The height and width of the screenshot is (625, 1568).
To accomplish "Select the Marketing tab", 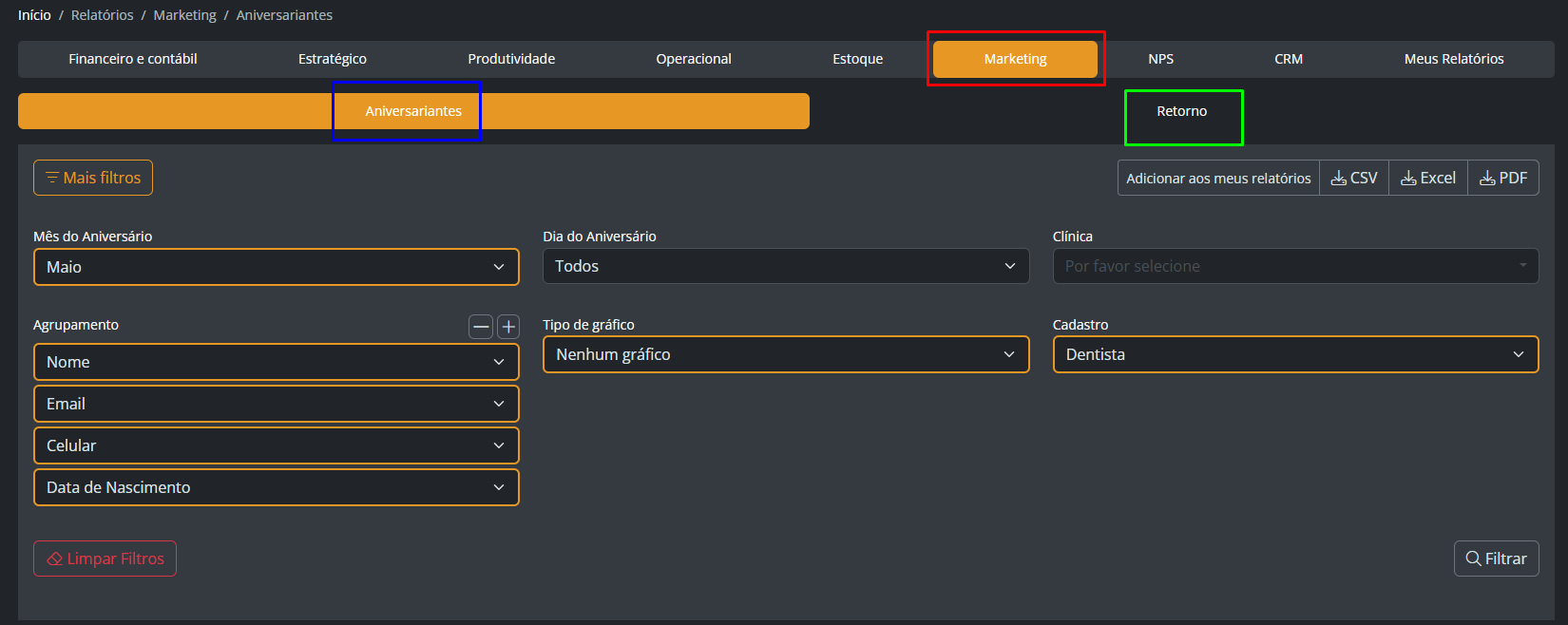I will pyautogui.click(x=1015, y=59).
